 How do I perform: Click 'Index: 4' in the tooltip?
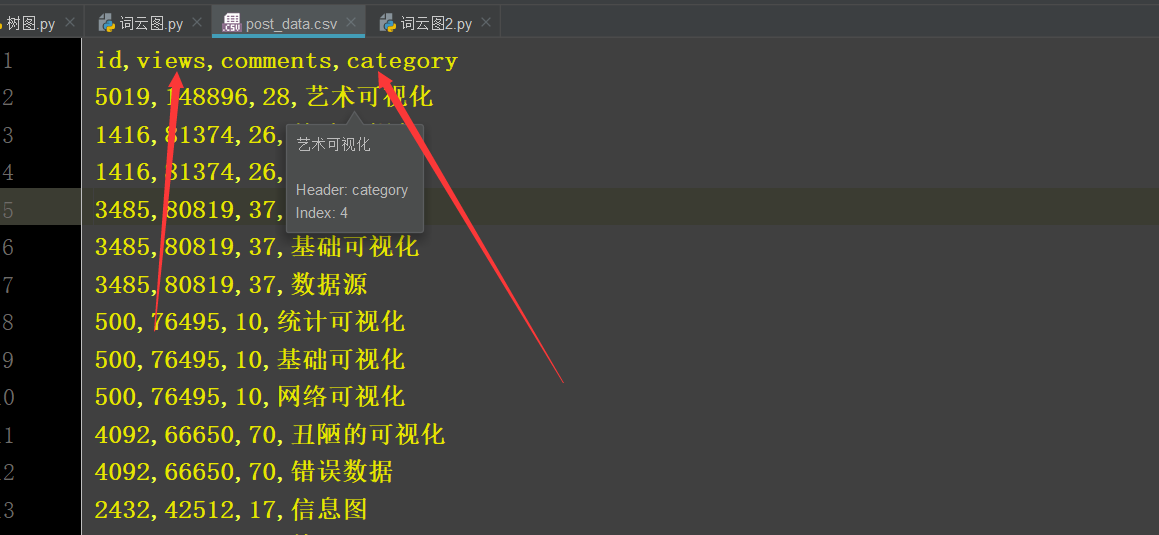tap(322, 213)
